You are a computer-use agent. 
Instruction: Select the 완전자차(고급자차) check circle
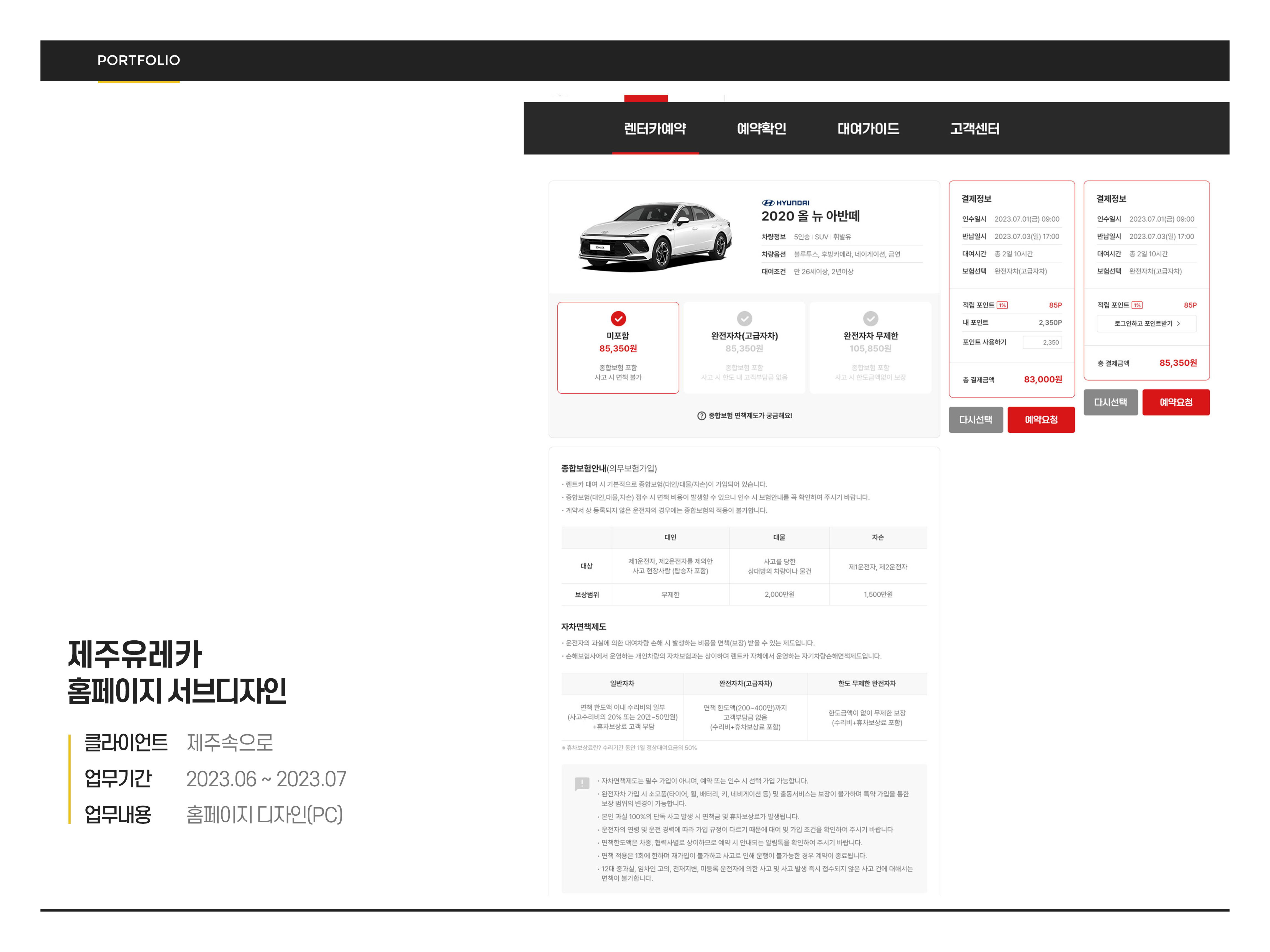[x=744, y=319]
